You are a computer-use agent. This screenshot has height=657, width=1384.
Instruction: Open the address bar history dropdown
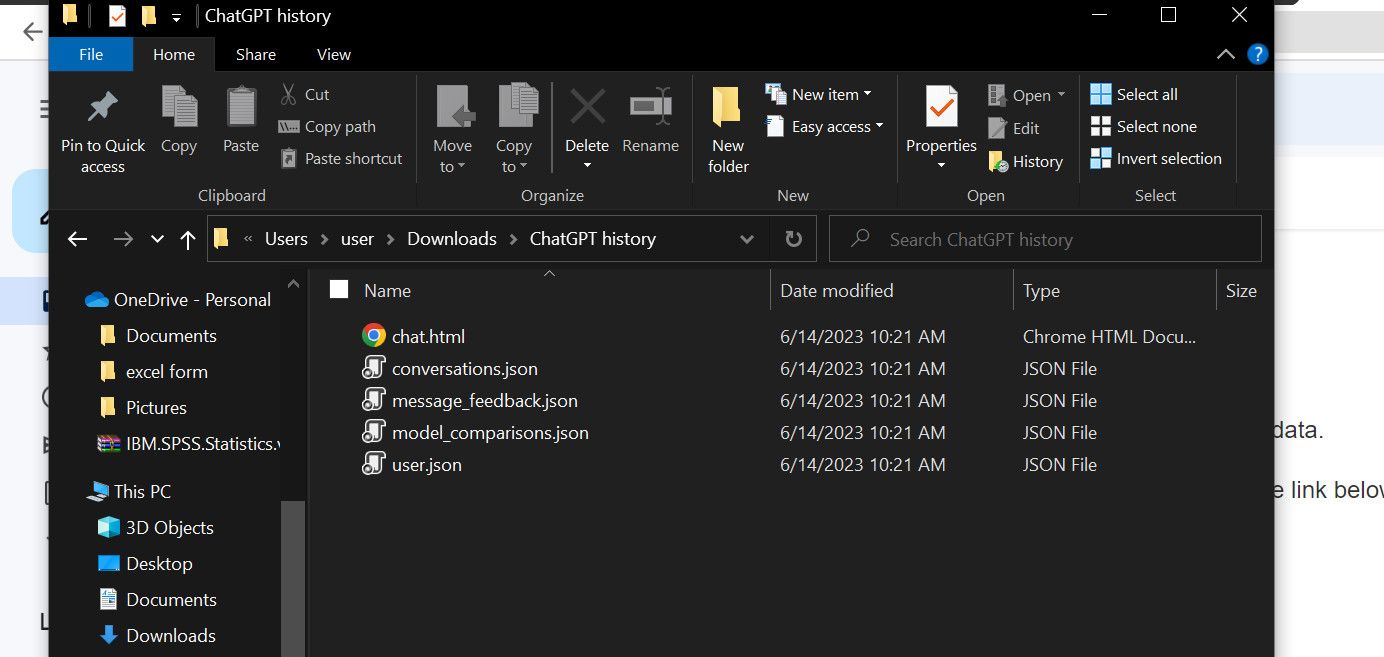coord(747,239)
